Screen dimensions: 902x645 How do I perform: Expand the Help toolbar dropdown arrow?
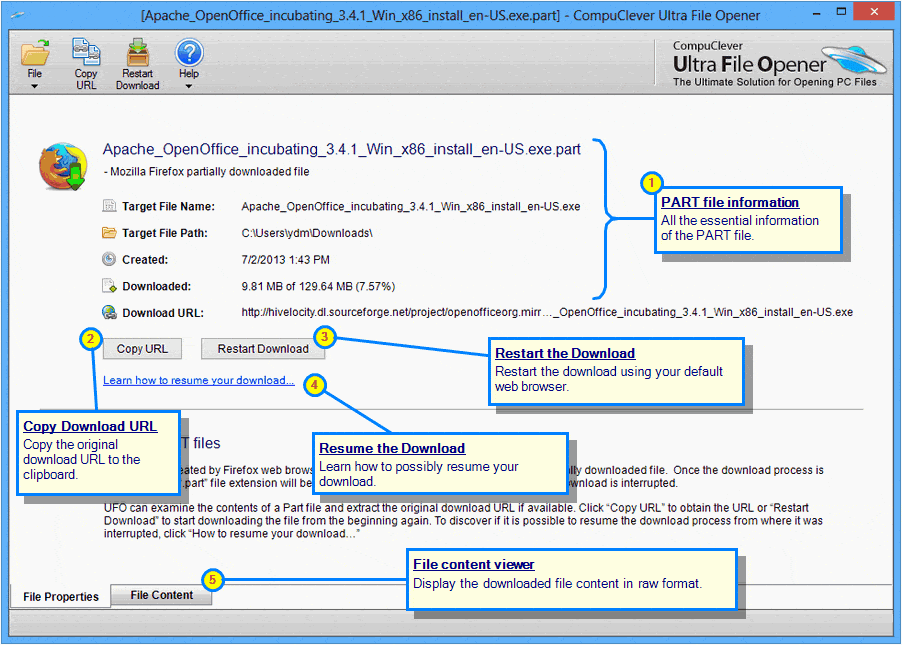pyautogui.click(x=188, y=85)
